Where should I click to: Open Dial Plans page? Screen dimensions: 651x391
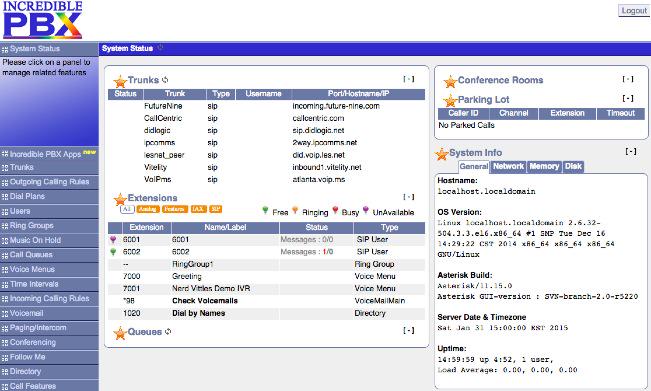pos(49,196)
